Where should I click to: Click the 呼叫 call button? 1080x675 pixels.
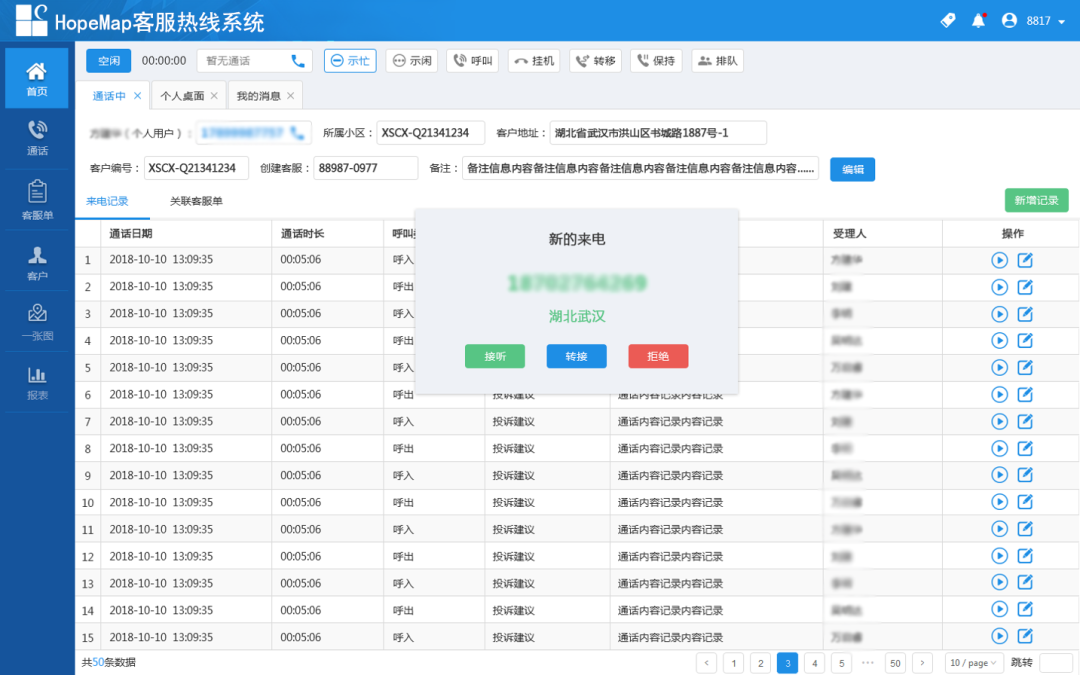(472, 61)
